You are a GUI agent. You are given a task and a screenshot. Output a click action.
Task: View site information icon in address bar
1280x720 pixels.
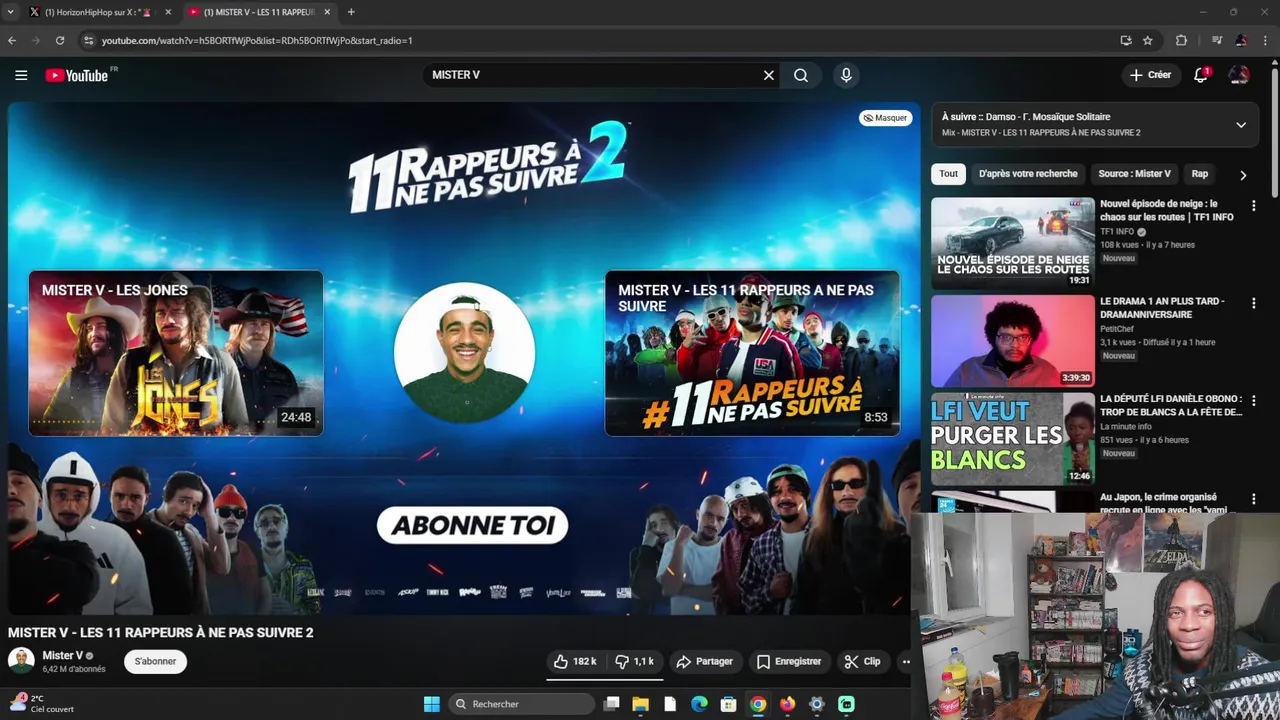pyautogui.click(x=88, y=40)
